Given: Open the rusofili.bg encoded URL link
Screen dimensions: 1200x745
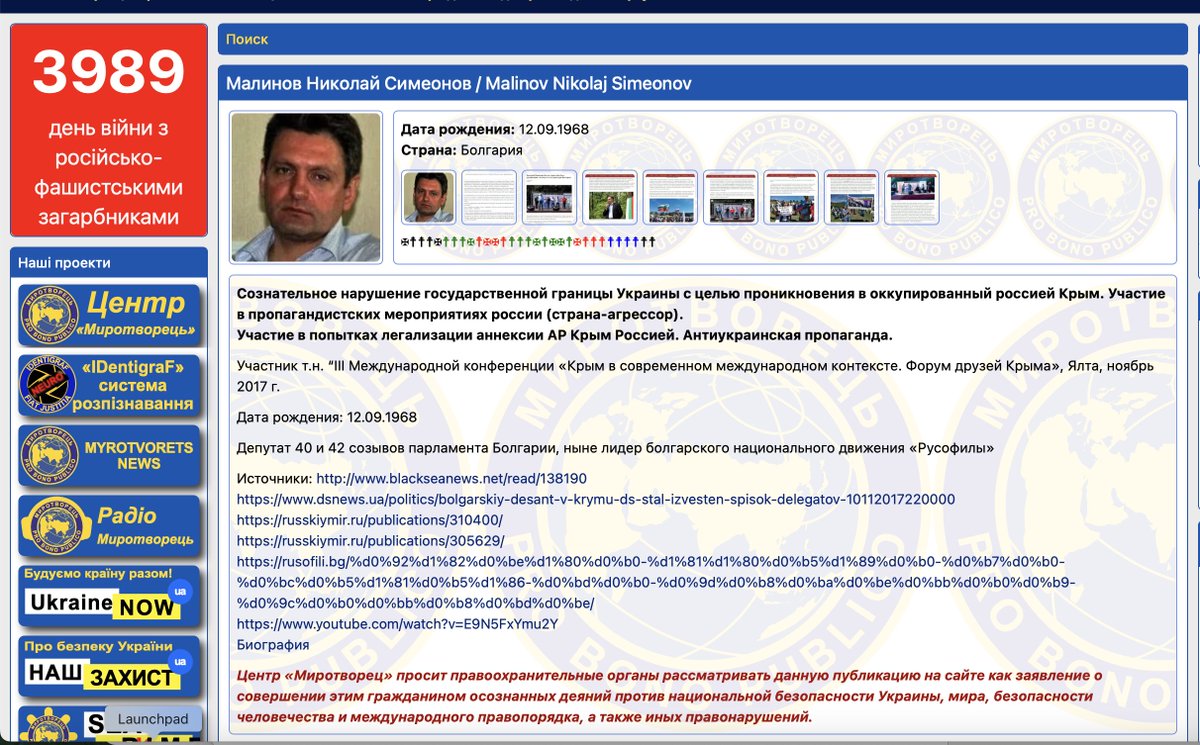Looking at the screenshot, I should tap(656, 582).
